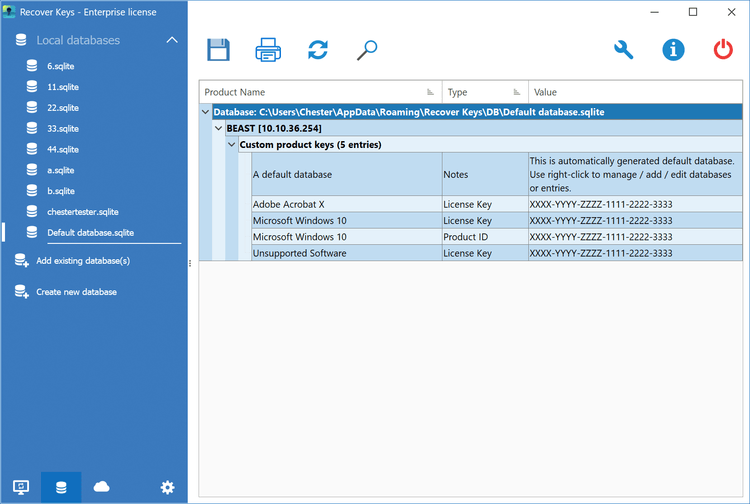Screen dimensions: 750x504
Task: Collapse the Database path row chevron
Action: (206, 112)
